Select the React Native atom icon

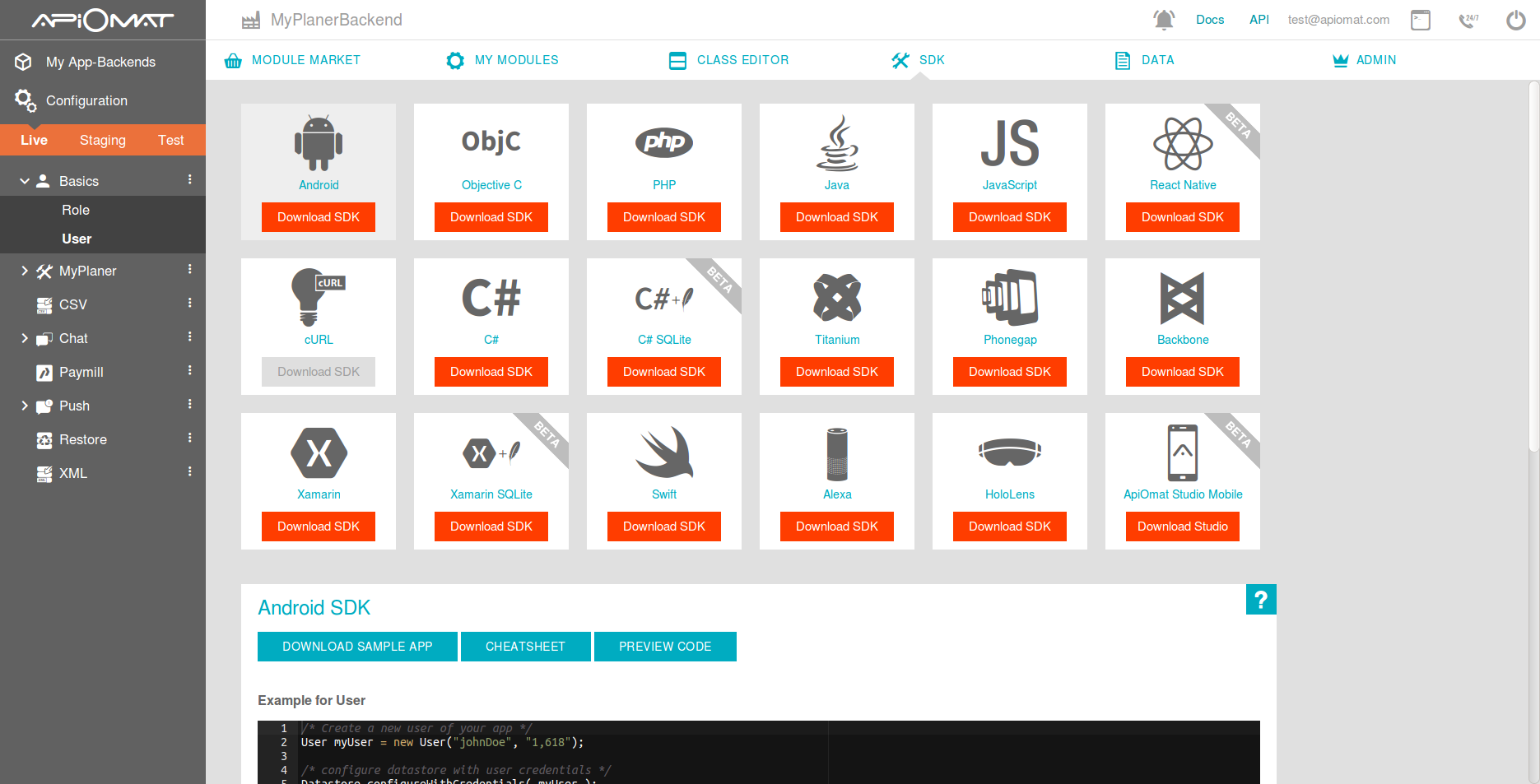(x=1182, y=143)
